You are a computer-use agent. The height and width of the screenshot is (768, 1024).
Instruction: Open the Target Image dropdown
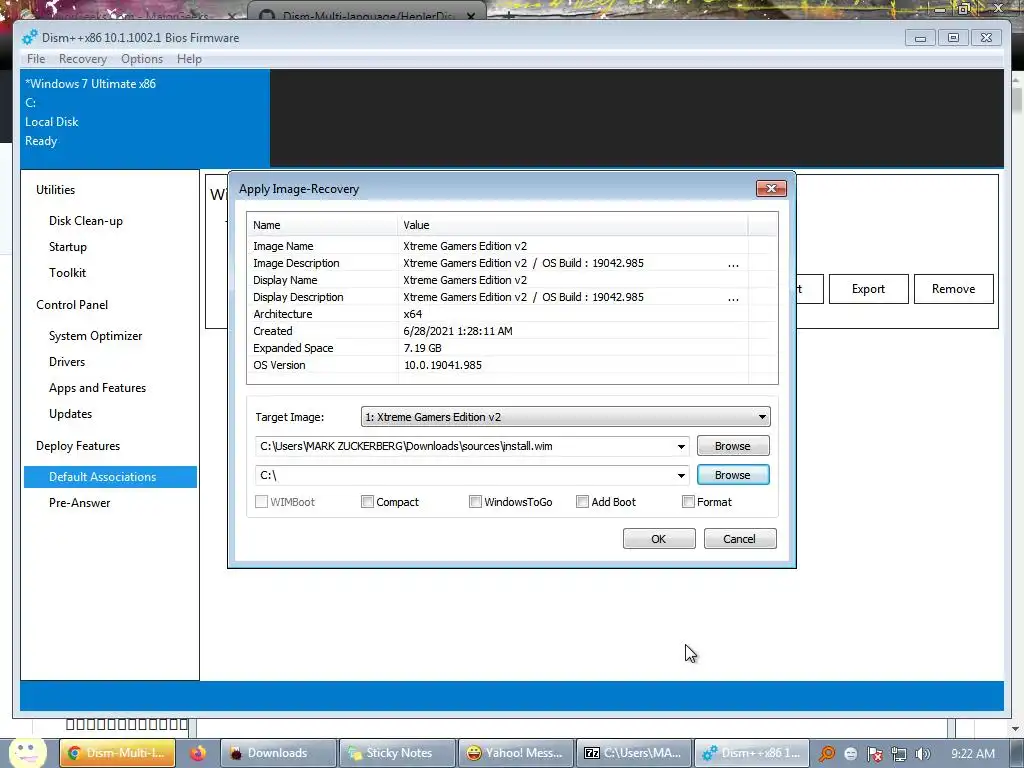click(x=566, y=417)
